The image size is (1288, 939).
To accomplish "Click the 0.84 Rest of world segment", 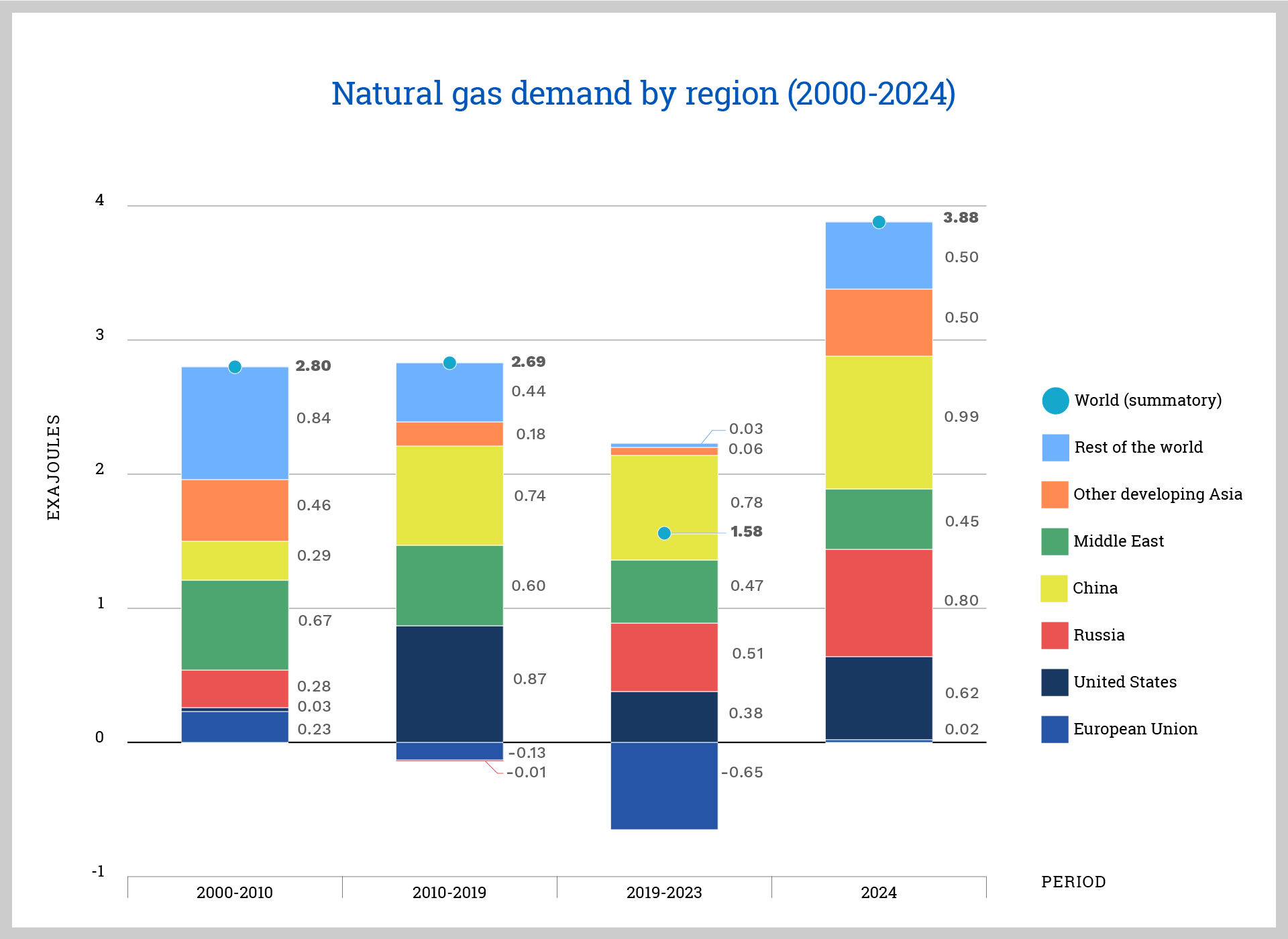I will coord(235,423).
